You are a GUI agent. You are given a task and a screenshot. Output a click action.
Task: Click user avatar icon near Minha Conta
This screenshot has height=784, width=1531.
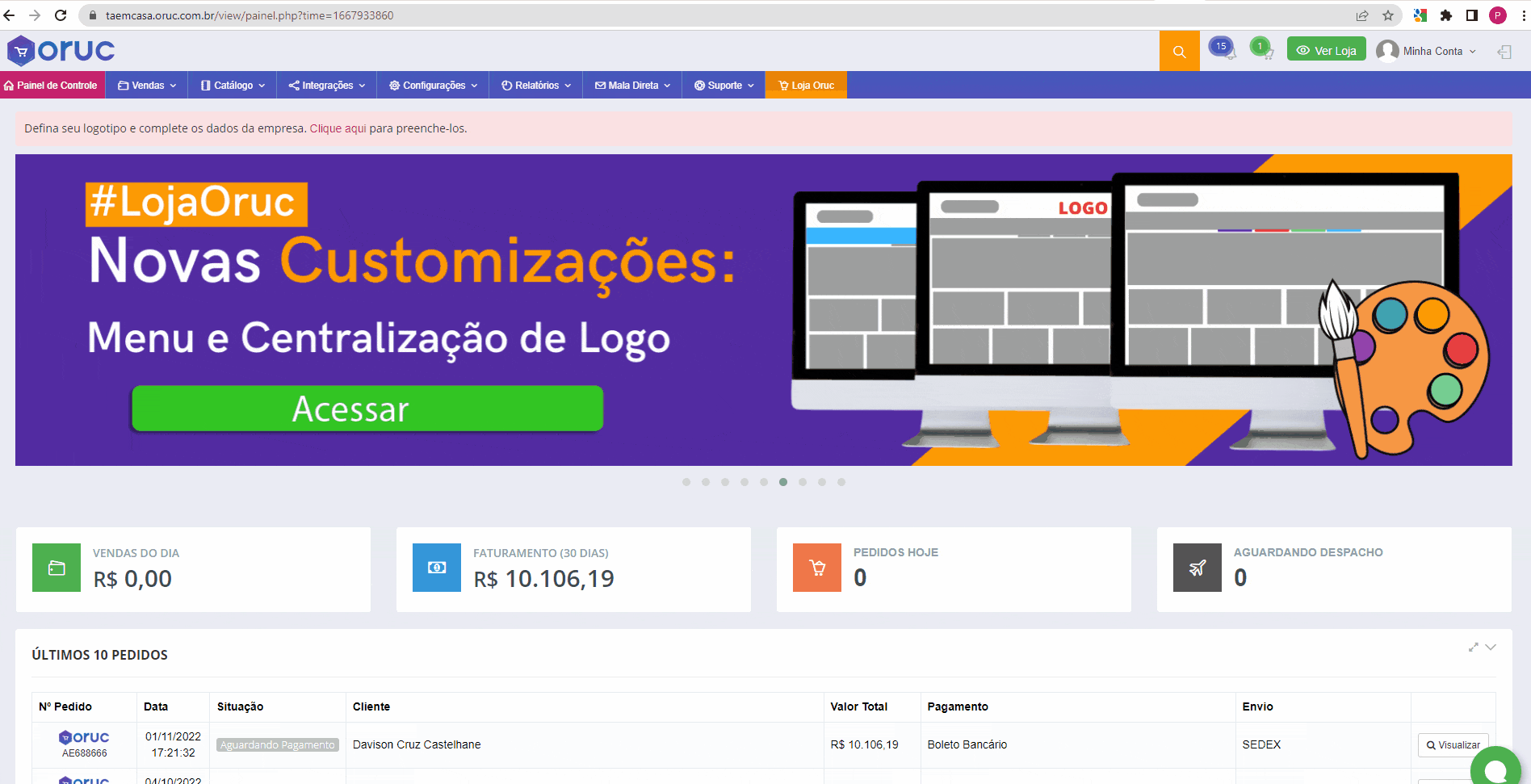[1387, 51]
